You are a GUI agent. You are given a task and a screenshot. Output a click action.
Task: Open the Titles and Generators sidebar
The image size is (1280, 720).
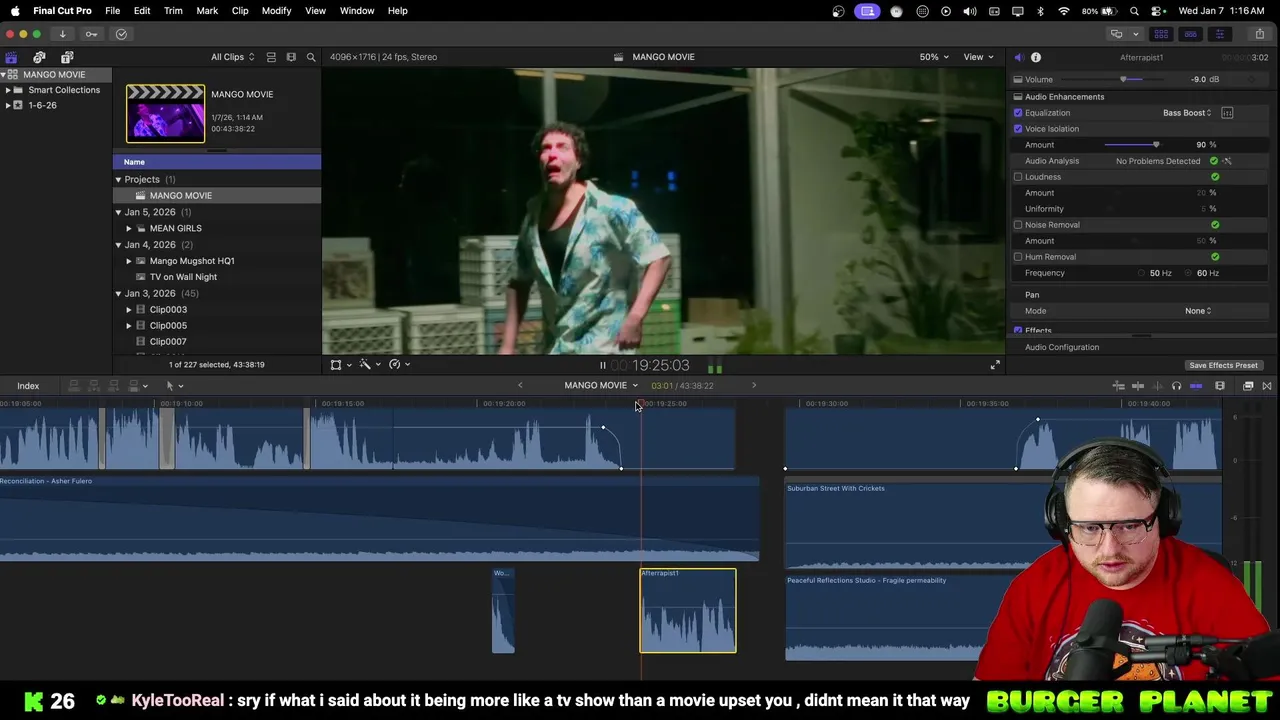(67, 57)
